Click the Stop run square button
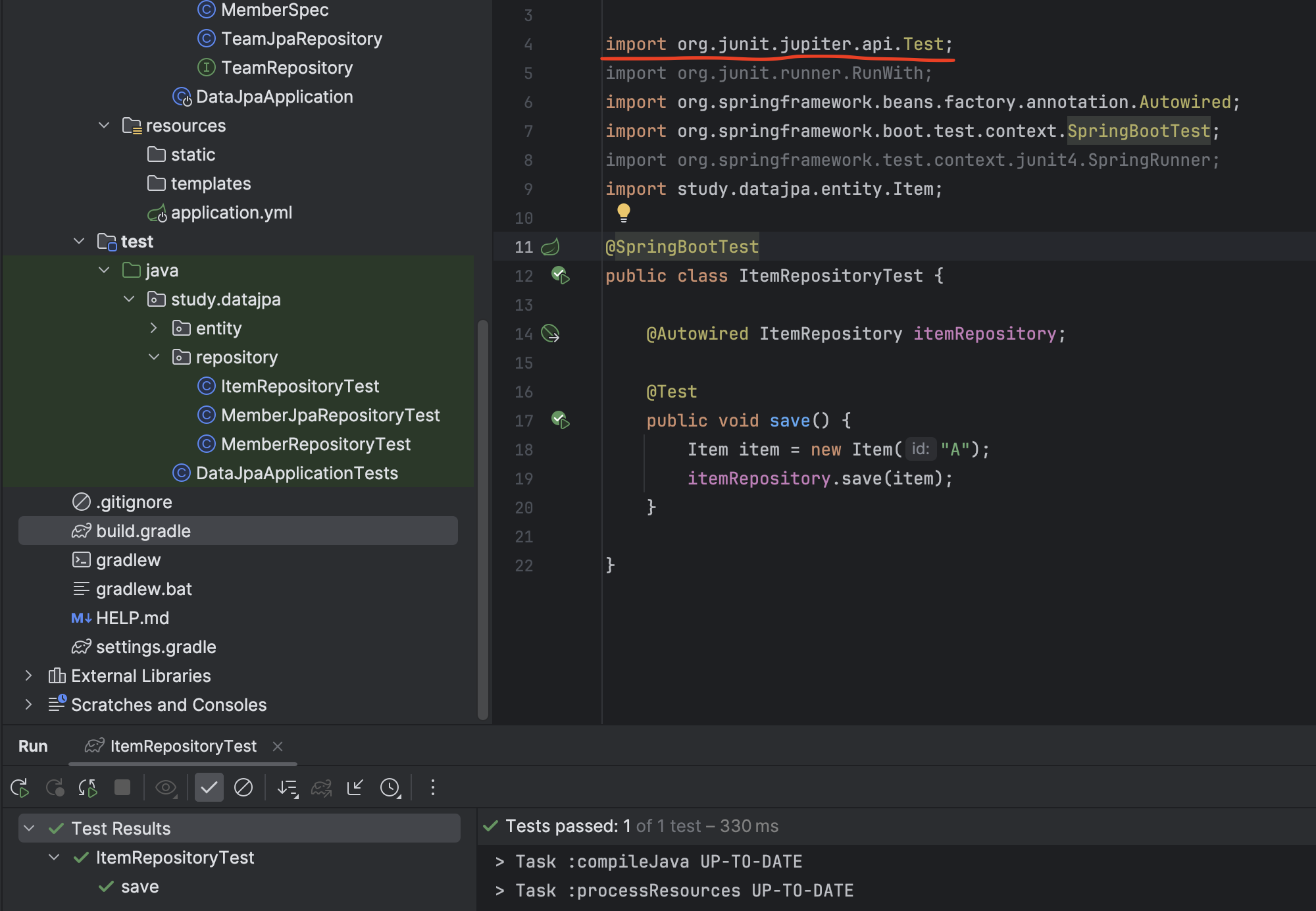1316x911 pixels. point(122,788)
